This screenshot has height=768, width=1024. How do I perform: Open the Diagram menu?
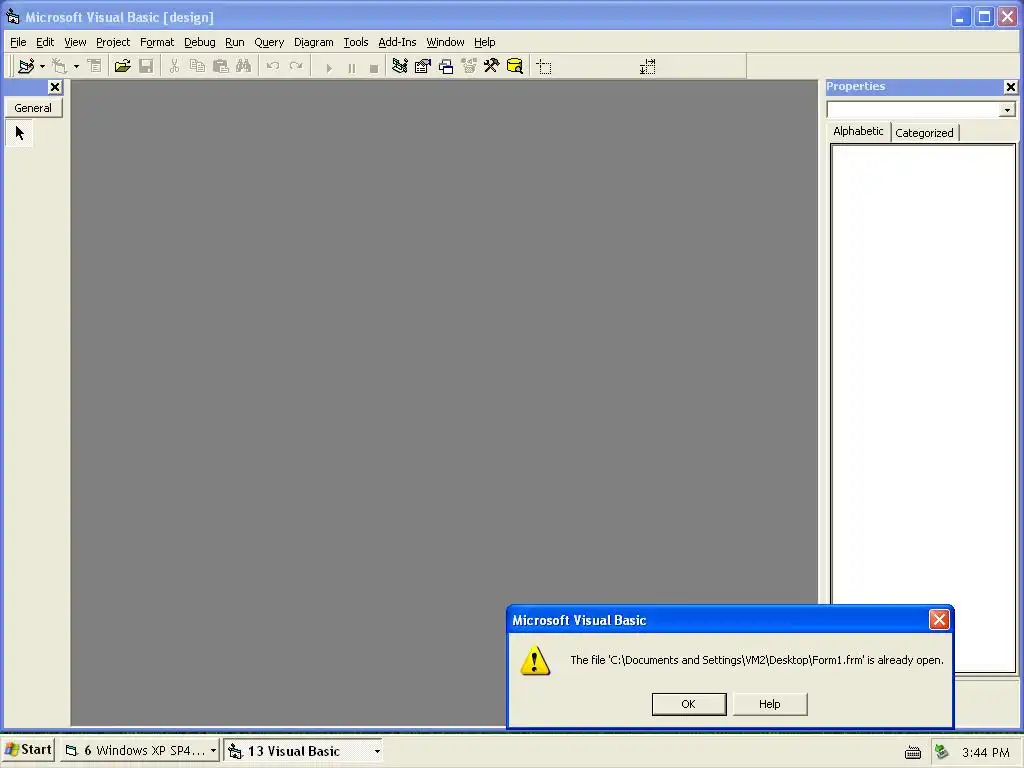pos(313,42)
